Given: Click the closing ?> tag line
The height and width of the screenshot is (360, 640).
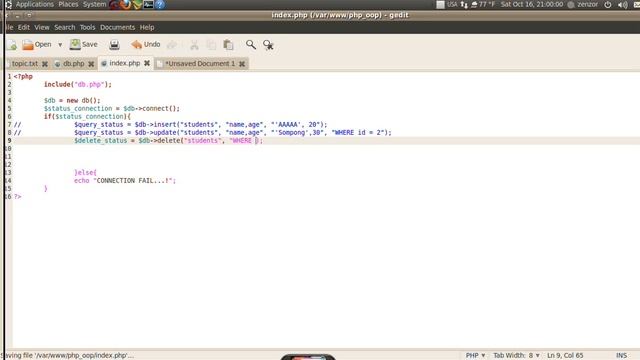Looking at the screenshot, I should click(18, 197).
